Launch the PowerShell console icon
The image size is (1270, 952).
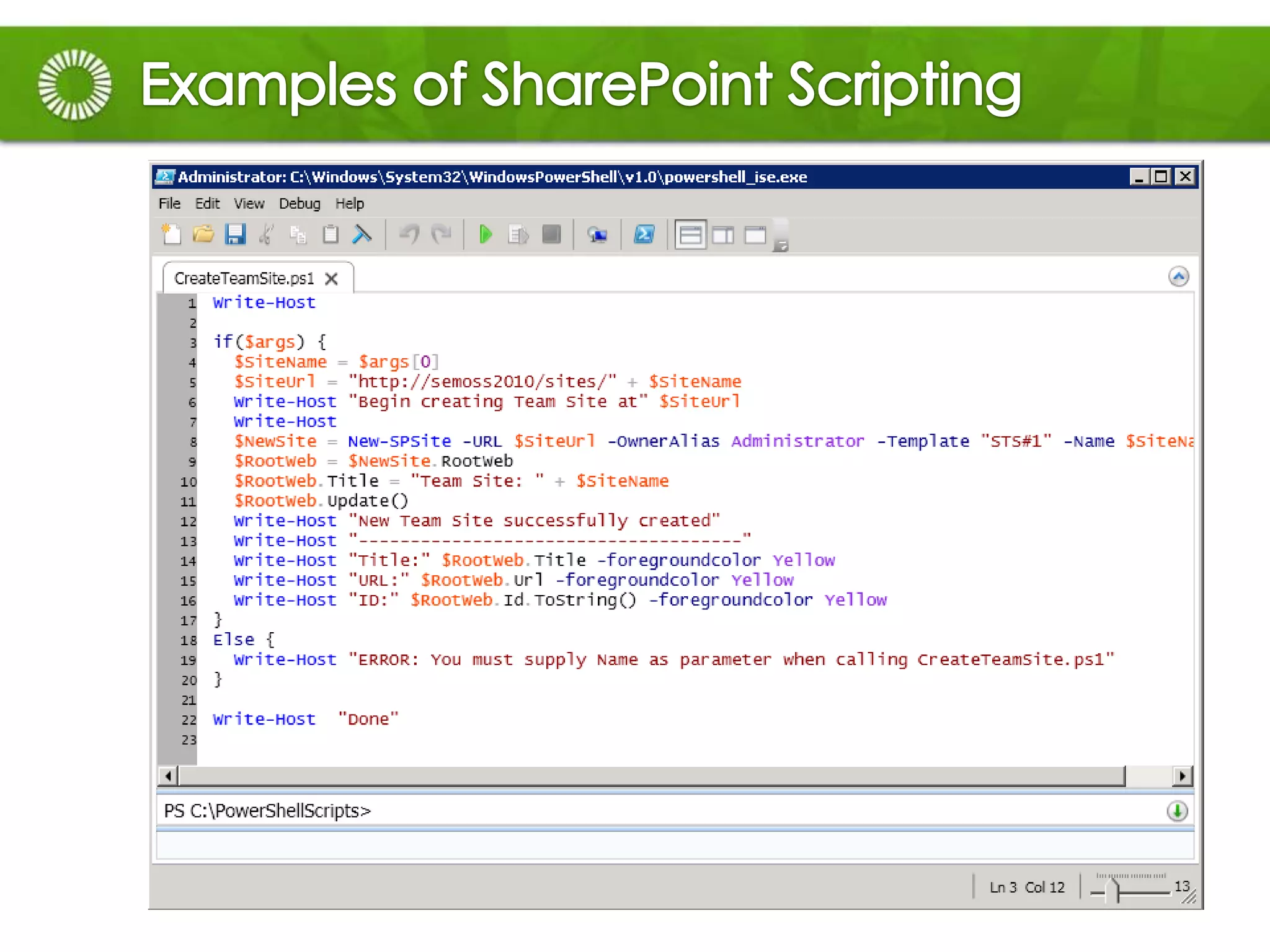pyautogui.click(x=644, y=235)
